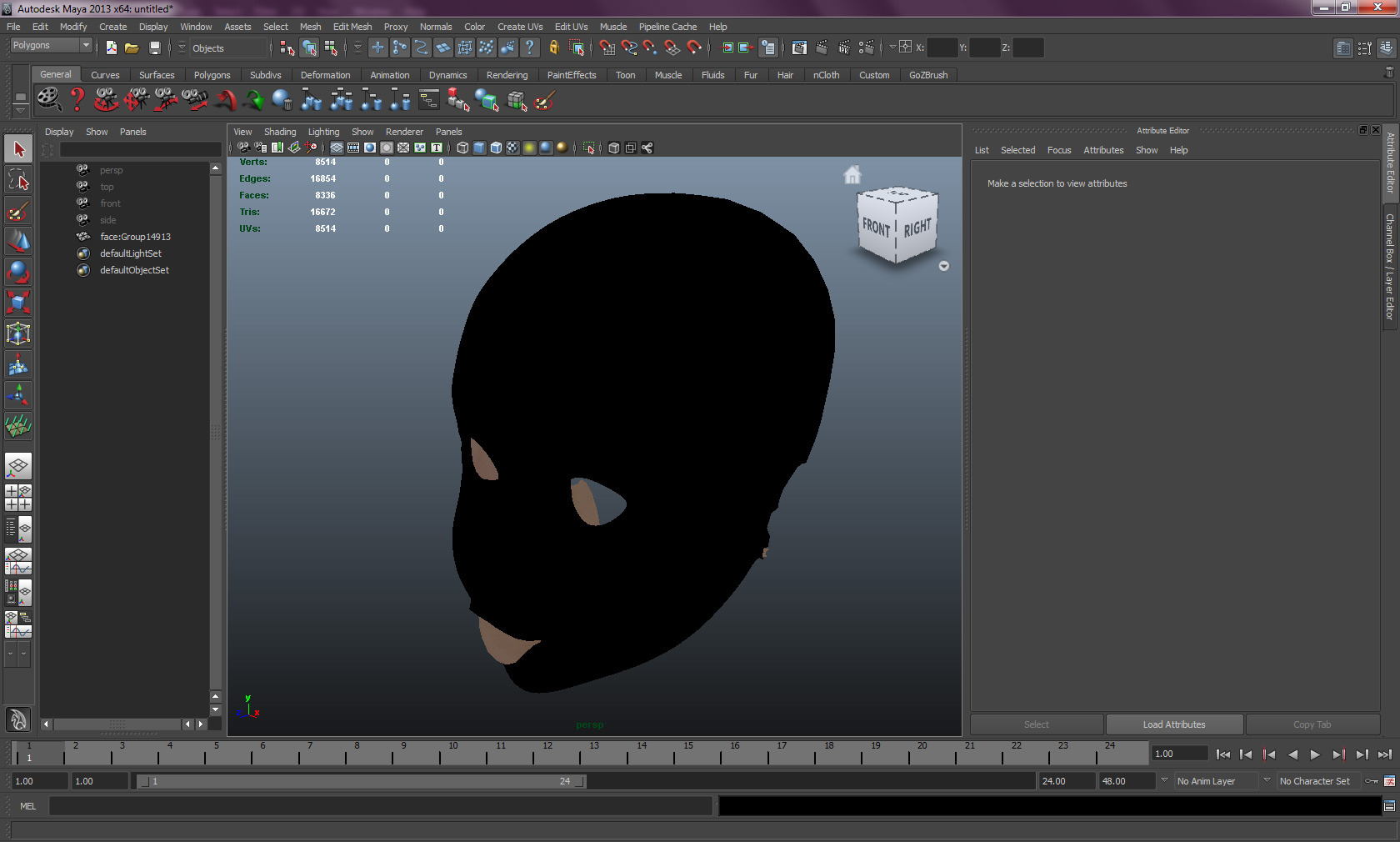
Task: Open the Edit Mesh menu
Action: click(x=352, y=27)
